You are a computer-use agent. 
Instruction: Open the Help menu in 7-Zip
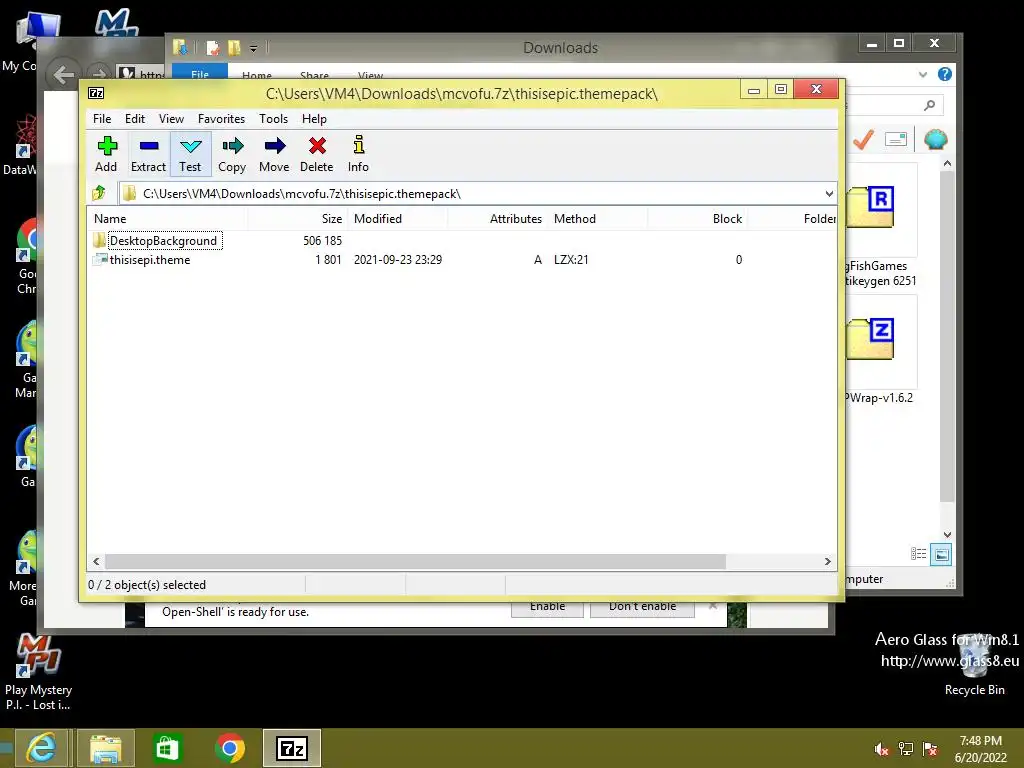314,119
